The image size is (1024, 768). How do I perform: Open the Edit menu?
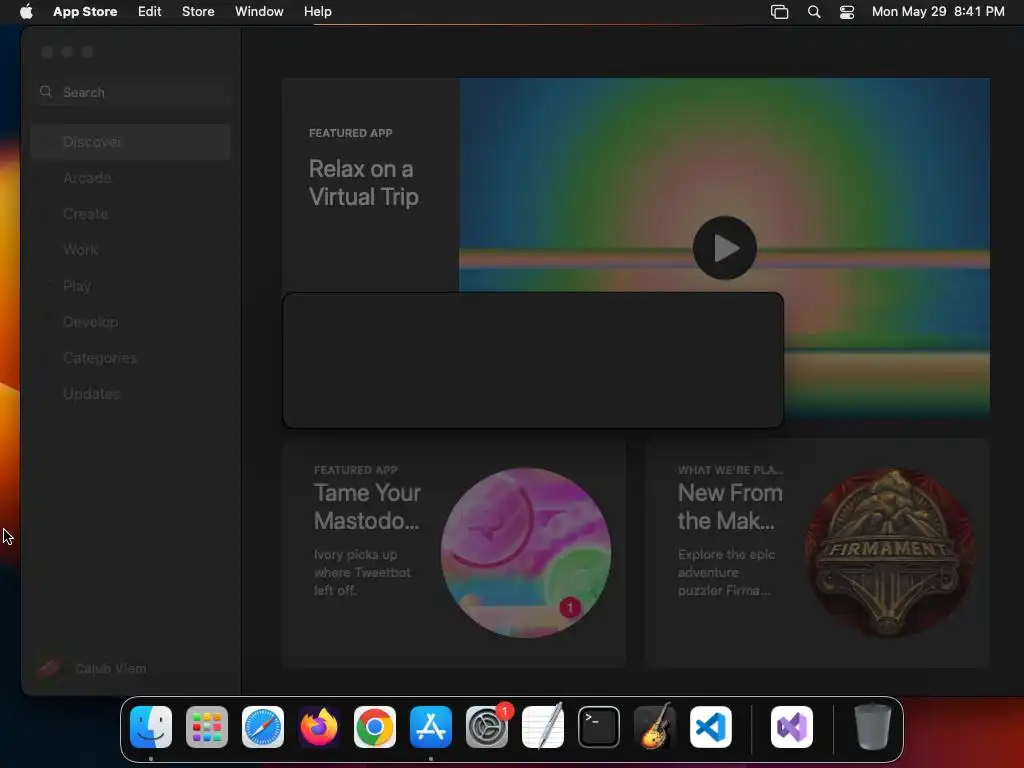pyautogui.click(x=150, y=11)
